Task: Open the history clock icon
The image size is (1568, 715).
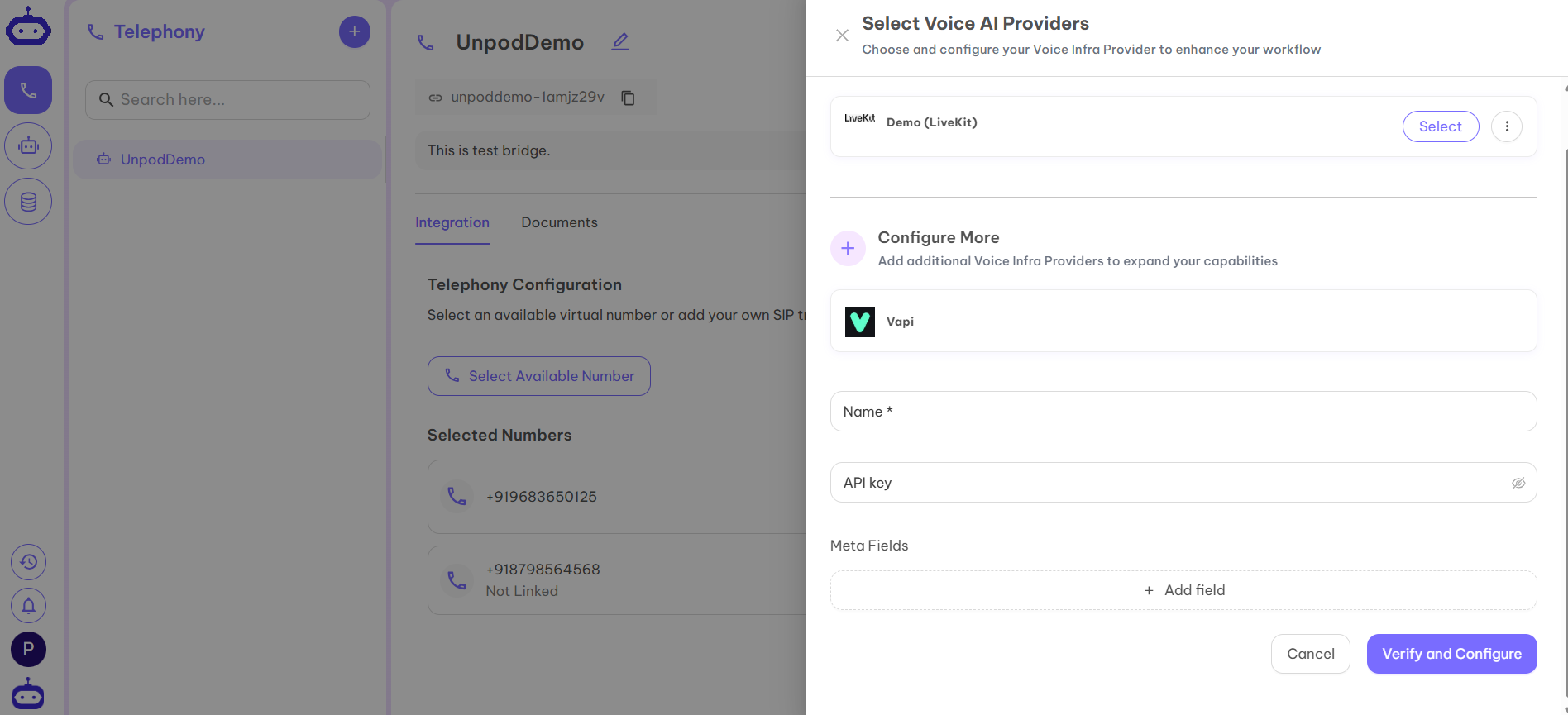Action: (x=28, y=562)
